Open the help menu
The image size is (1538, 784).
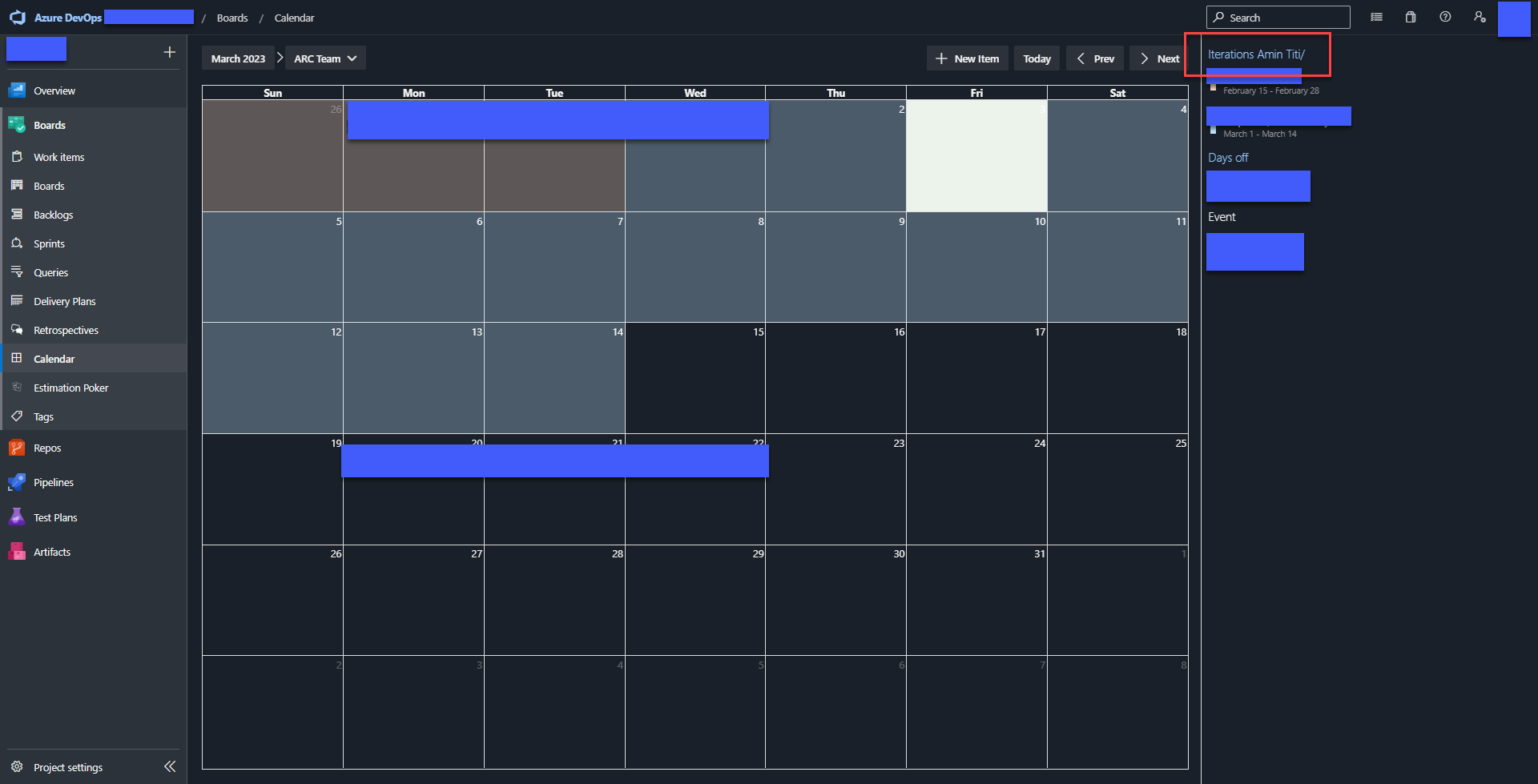tap(1445, 17)
